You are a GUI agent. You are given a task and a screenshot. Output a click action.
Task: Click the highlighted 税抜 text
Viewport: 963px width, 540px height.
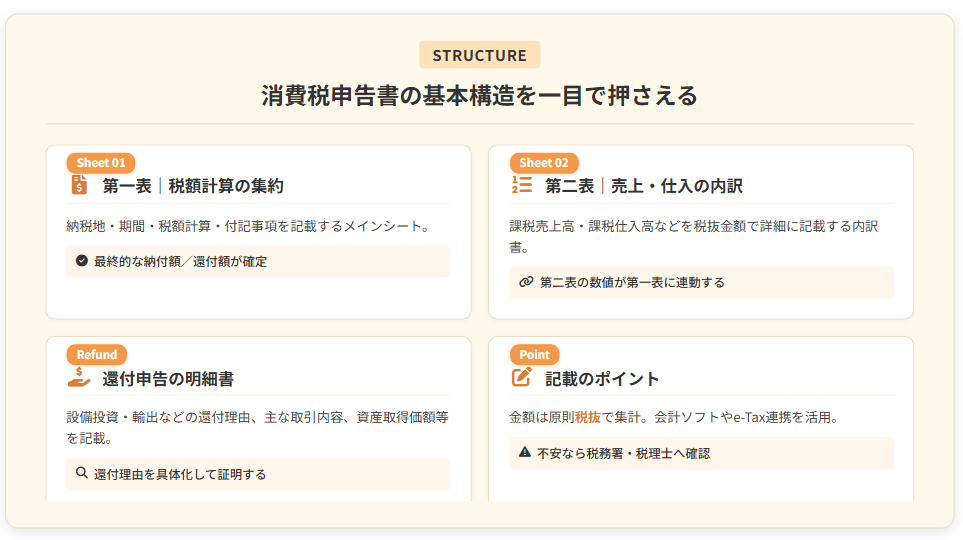coord(588,417)
